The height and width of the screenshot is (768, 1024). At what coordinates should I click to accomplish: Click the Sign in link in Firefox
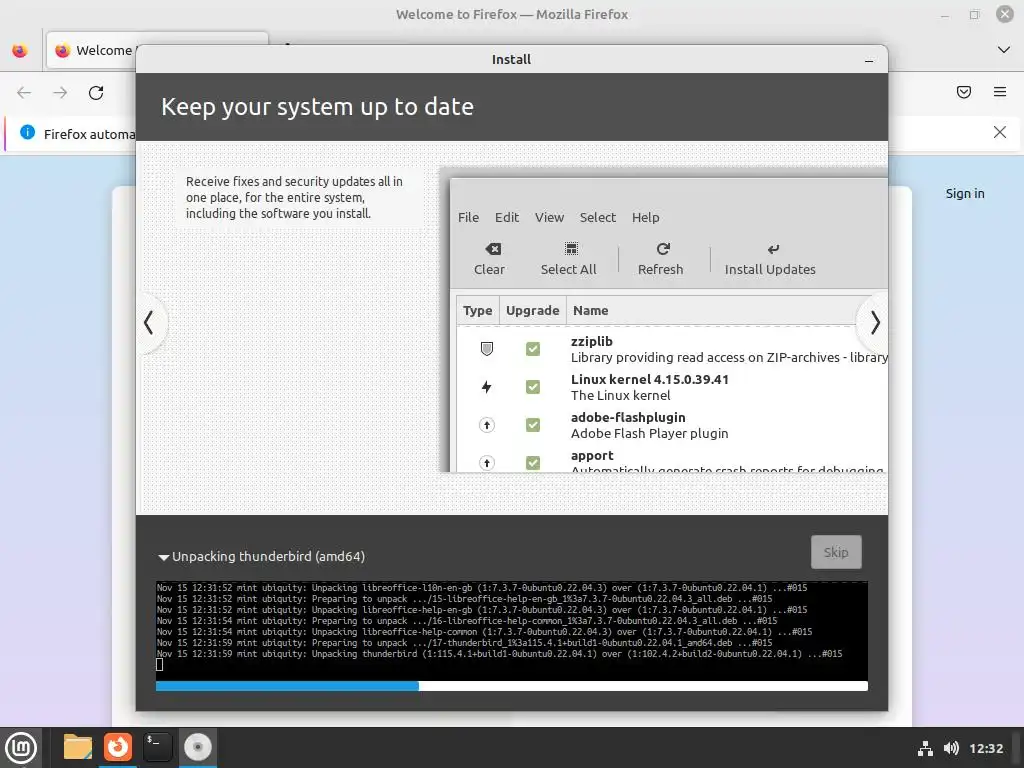point(965,193)
